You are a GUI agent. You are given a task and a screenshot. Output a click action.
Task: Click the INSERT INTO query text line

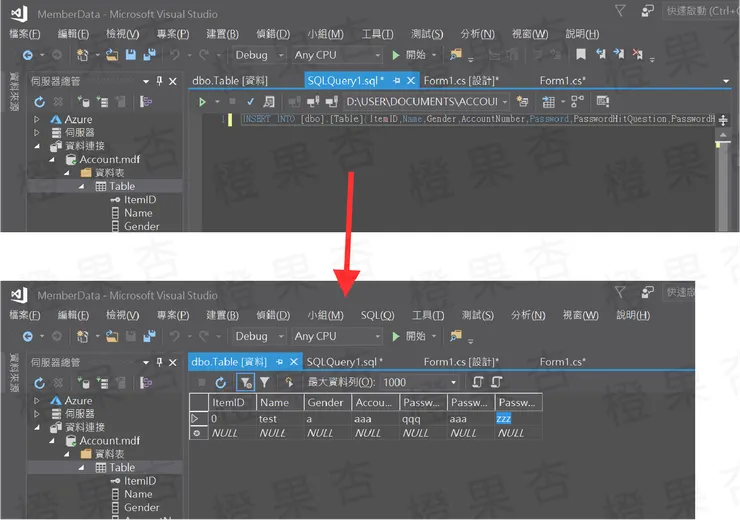coord(478,119)
